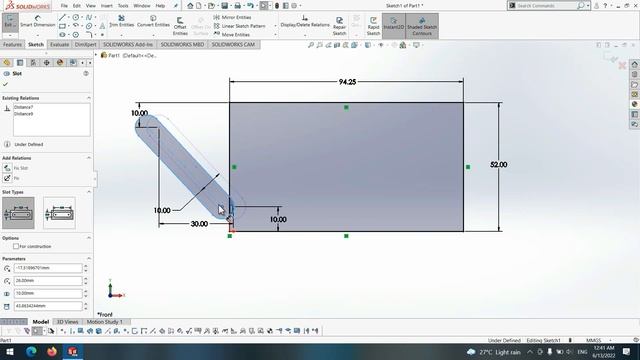Collapse the Options section
The height and width of the screenshot is (360, 640).
pos(89,238)
